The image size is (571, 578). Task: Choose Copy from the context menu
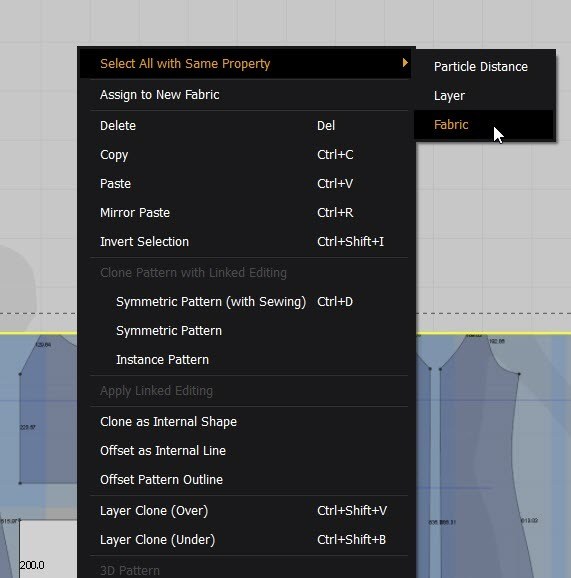pyautogui.click(x=246, y=155)
